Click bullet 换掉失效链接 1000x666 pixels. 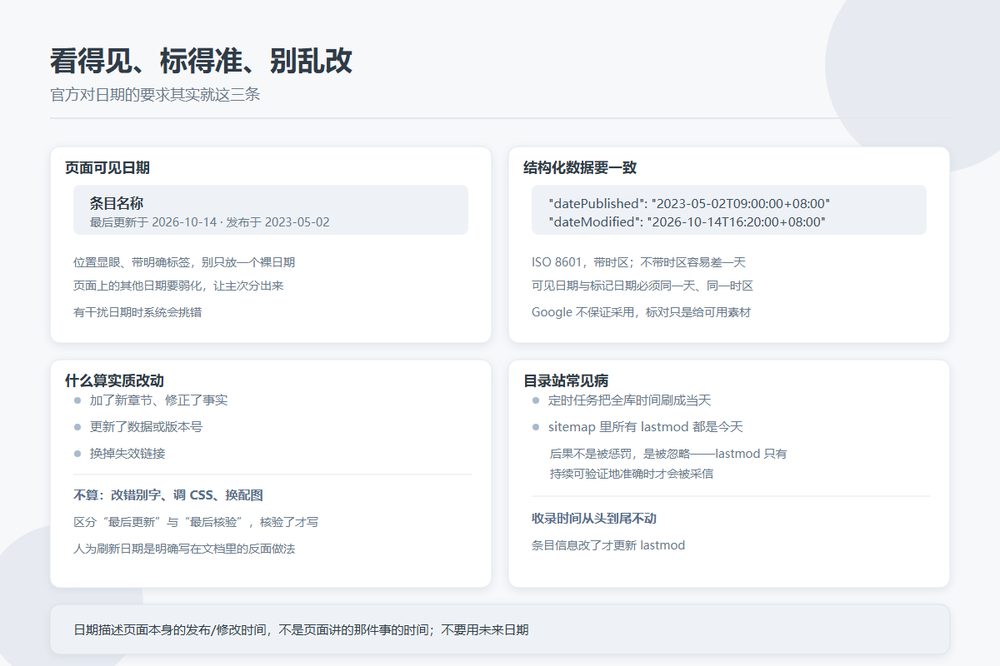(127, 454)
